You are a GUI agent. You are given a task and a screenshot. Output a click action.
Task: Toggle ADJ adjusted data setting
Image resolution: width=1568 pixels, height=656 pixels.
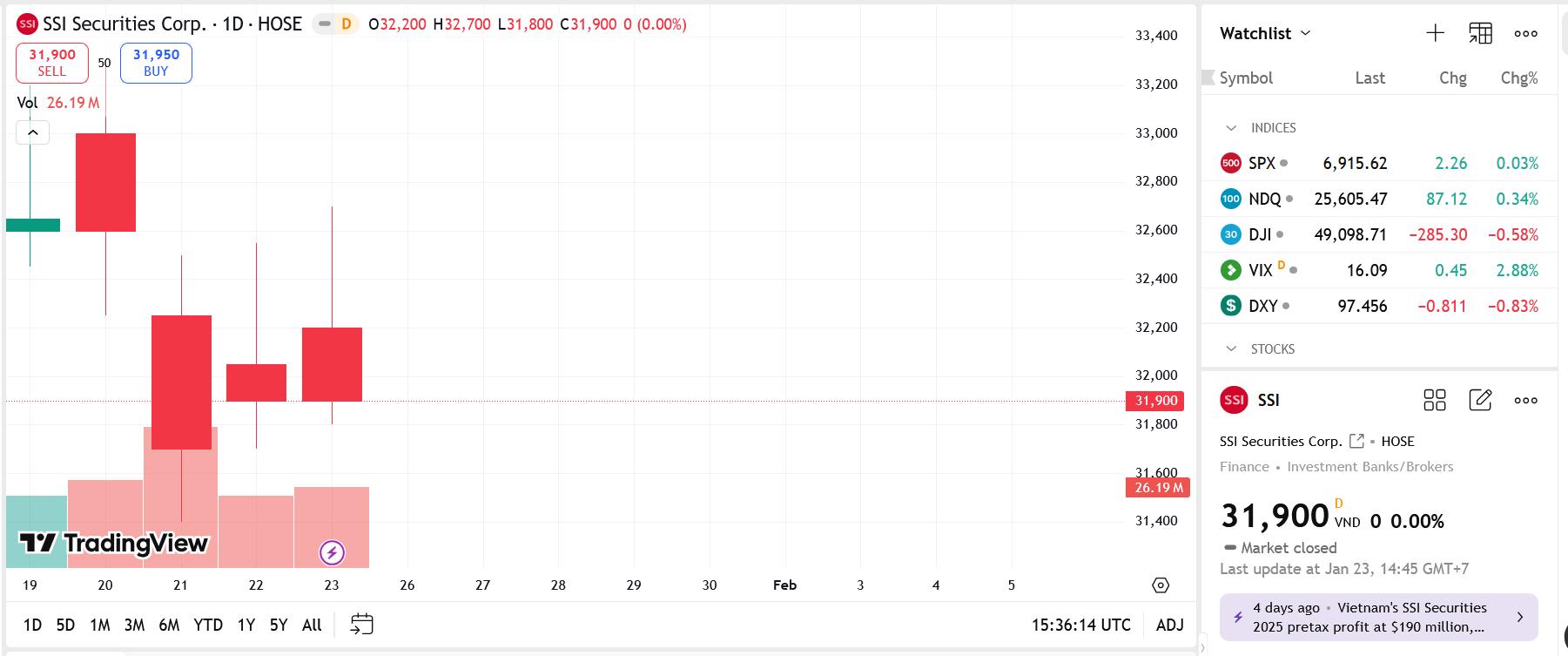pyautogui.click(x=1169, y=625)
